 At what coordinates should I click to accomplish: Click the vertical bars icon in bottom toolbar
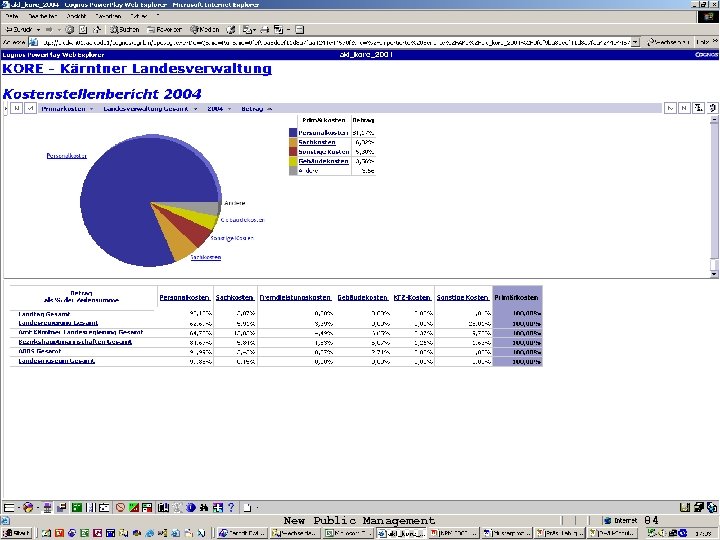click(x=90, y=507)
